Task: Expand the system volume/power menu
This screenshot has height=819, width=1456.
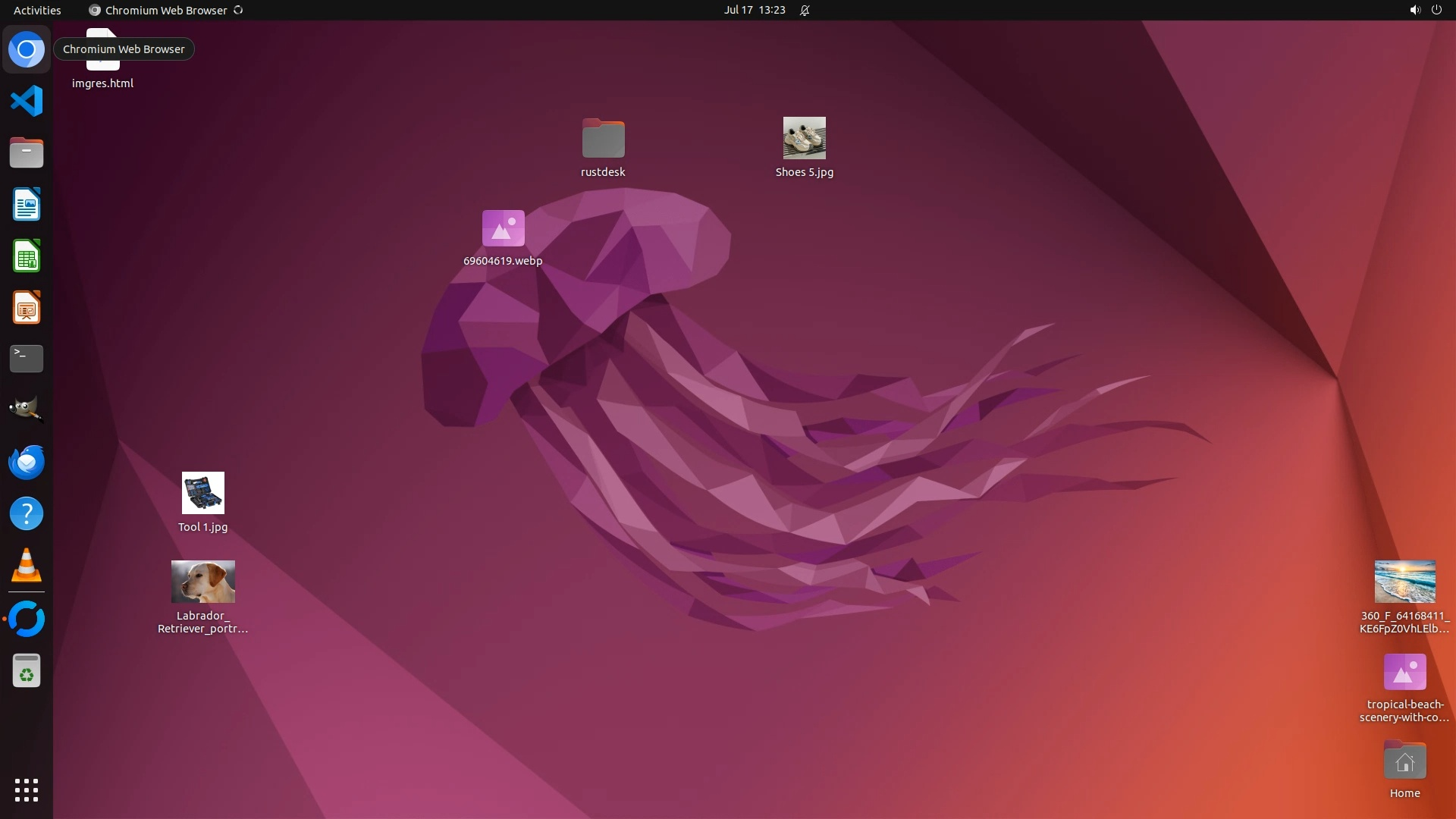Action: 1425,10
